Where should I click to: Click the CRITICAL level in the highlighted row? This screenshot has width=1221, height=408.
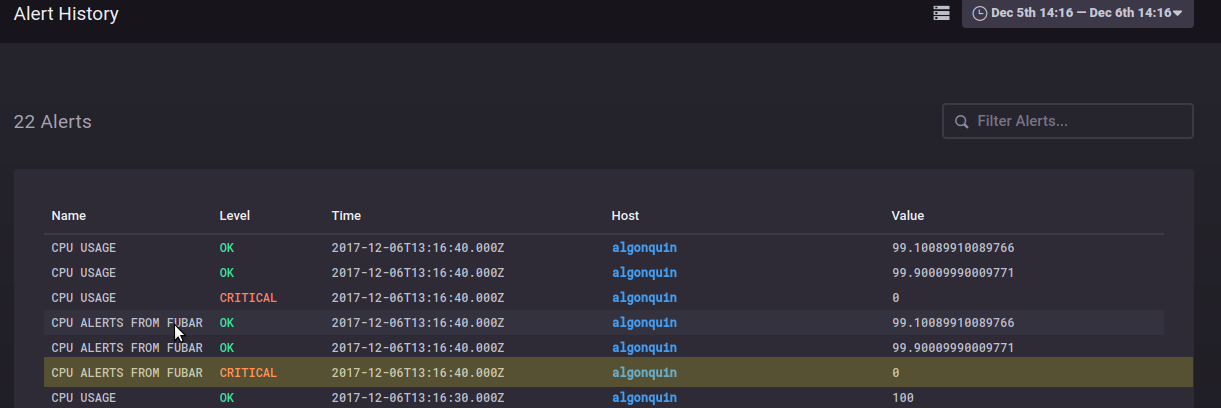point(248,372)
